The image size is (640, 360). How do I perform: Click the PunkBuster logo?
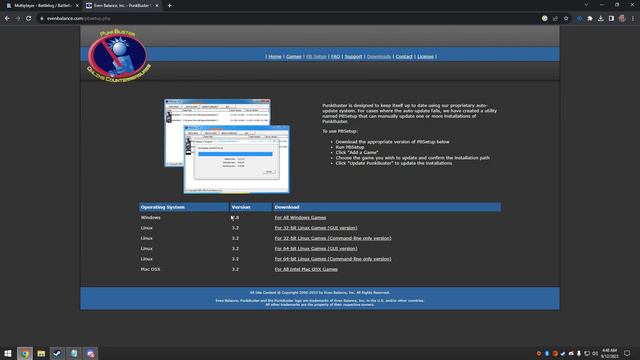[x=118, y=56]
